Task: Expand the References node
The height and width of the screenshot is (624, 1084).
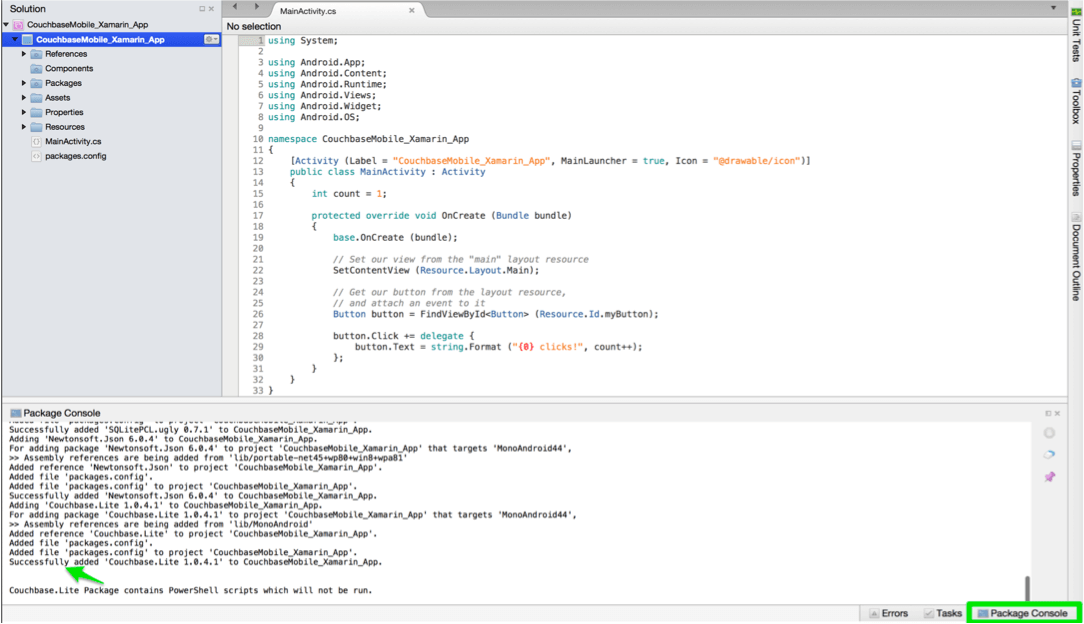Action: pos(24,53)
